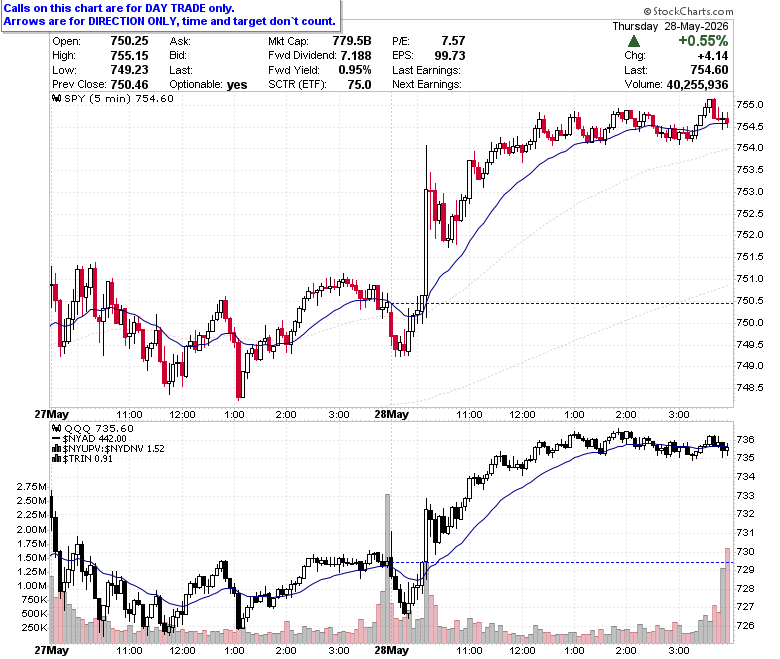This screenshot has width=780, height=659.
Task: Click the Fwd Yield value 0.95%
Action: coord(355,70)
